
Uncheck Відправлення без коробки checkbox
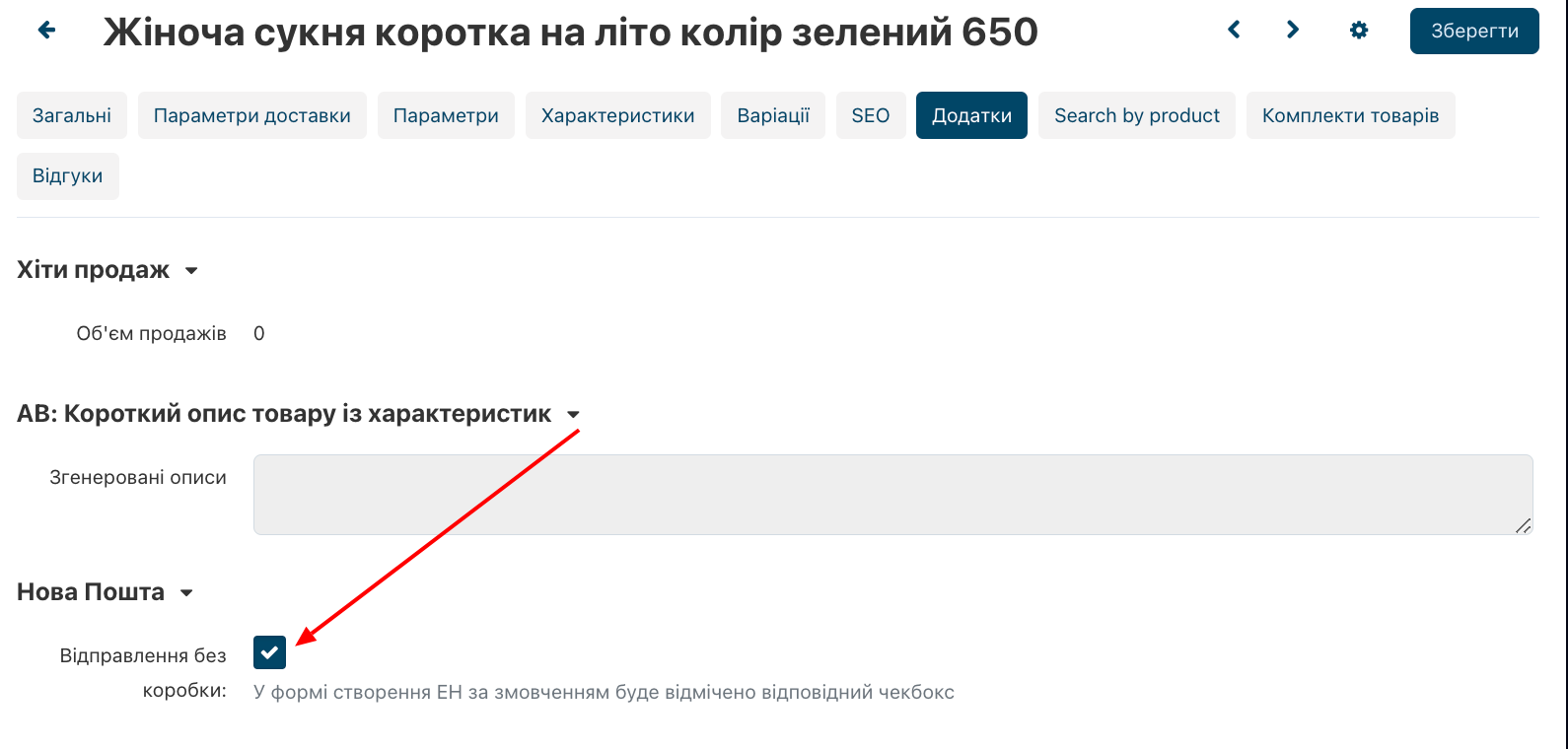pyautogui.click(x=269, y=652)
